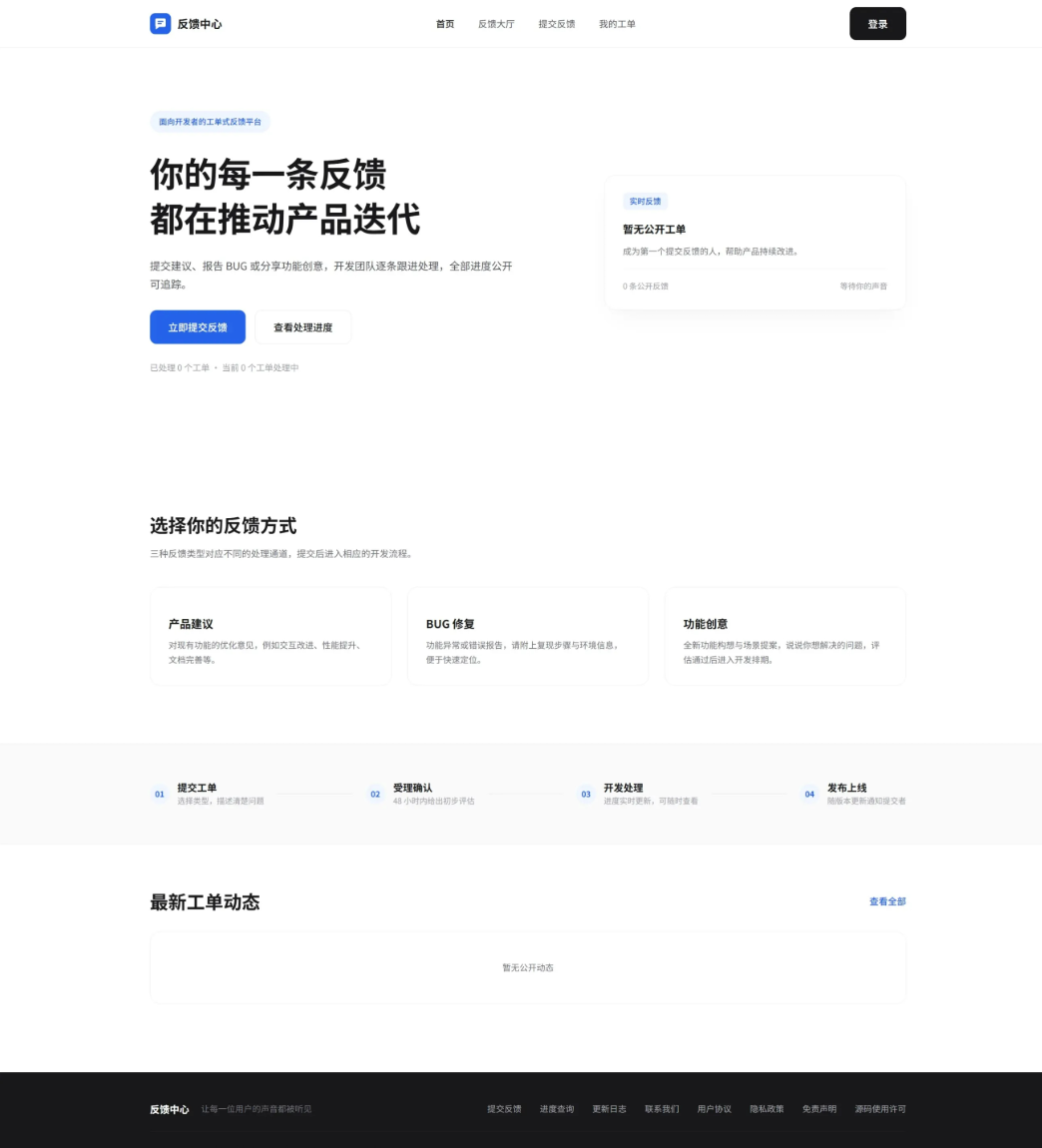Click the 04 step number circle
Screen dimensions: 1042x1148
[x=809, y=794]
